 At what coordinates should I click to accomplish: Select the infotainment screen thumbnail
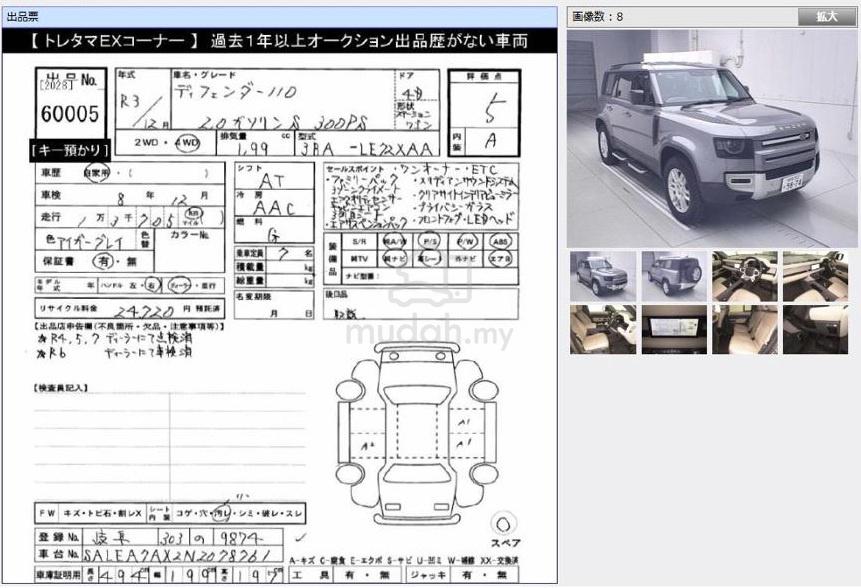(674, 330)
